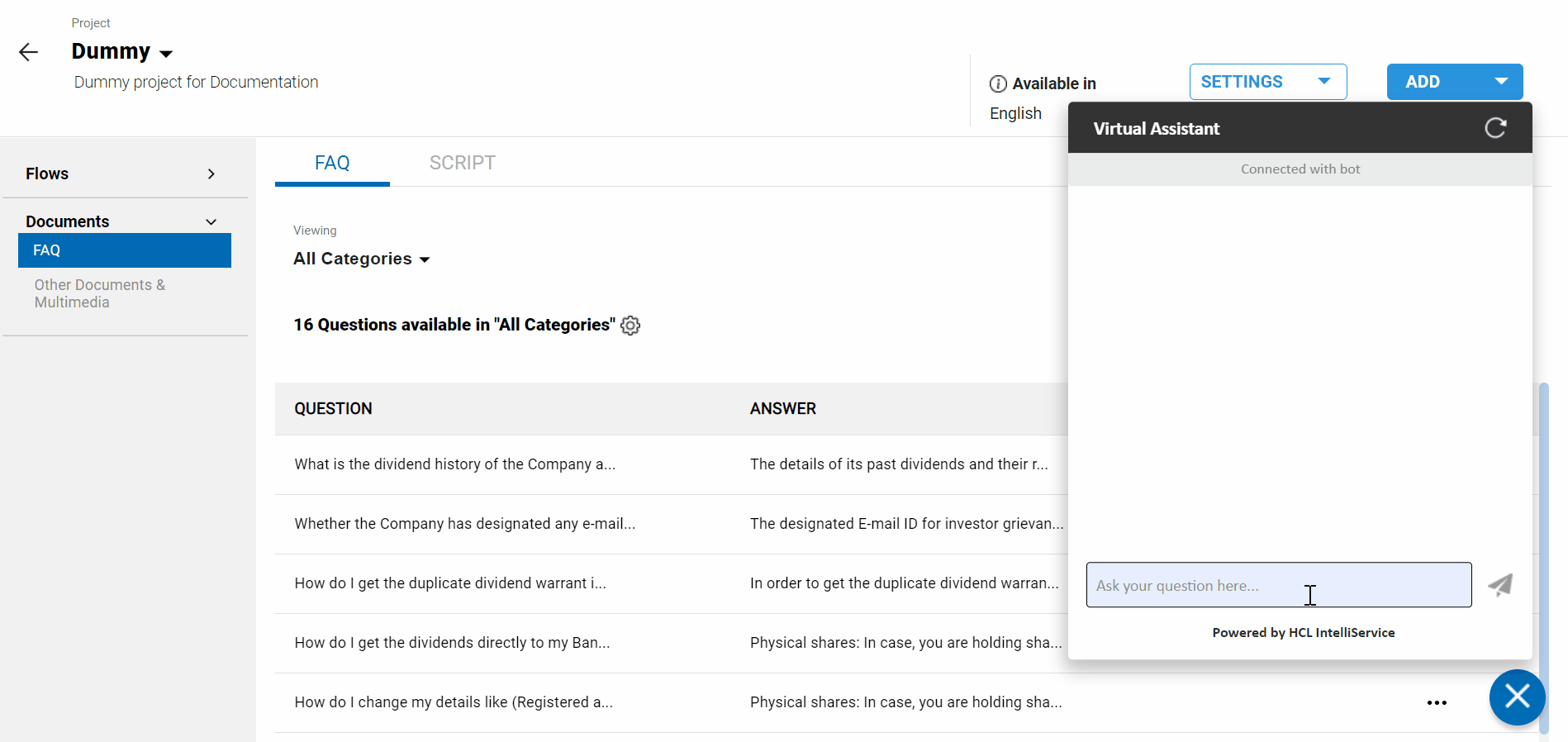Click the info icon beside Available in
The height and width of the screenshot is (742, 1568).
point(998,83)
